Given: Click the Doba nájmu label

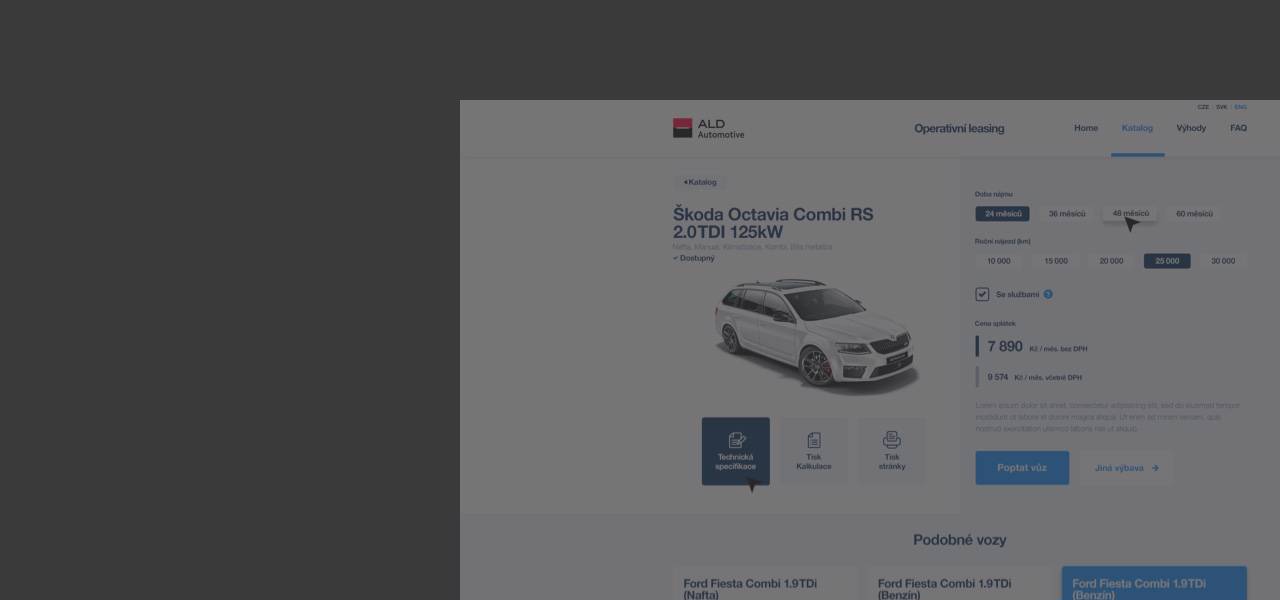Looking at the screenshot, I should pos(994,194).
